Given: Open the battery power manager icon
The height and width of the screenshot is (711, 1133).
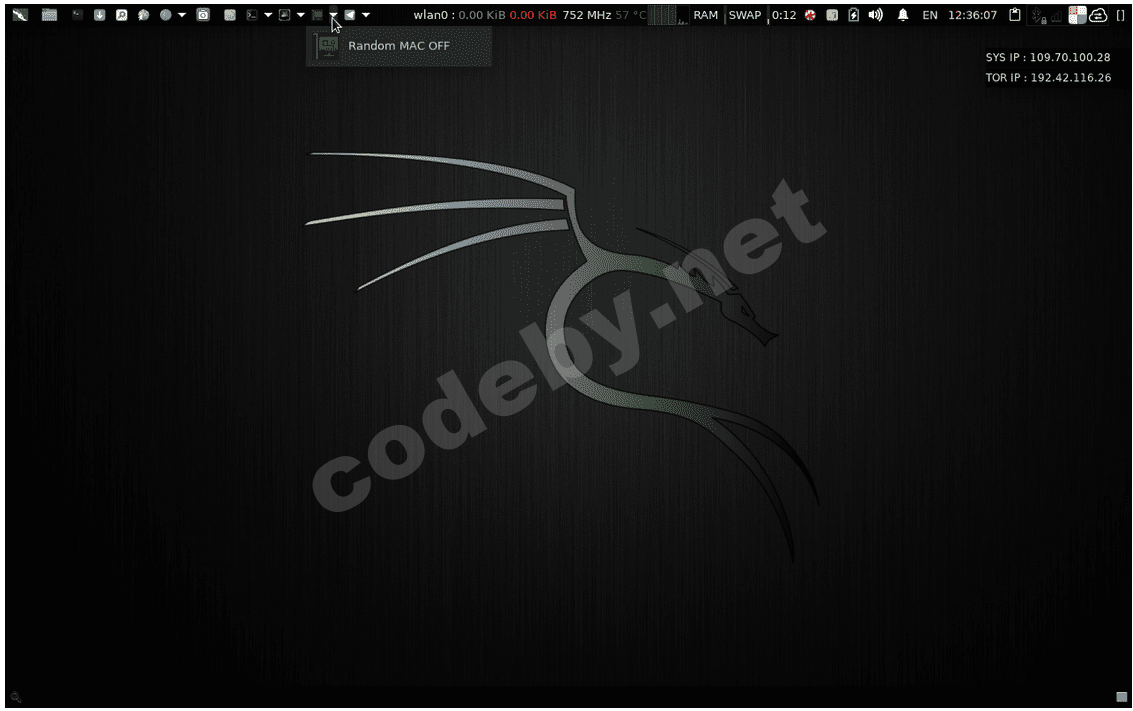Looking at the screenshot, I should click(853, 14).
